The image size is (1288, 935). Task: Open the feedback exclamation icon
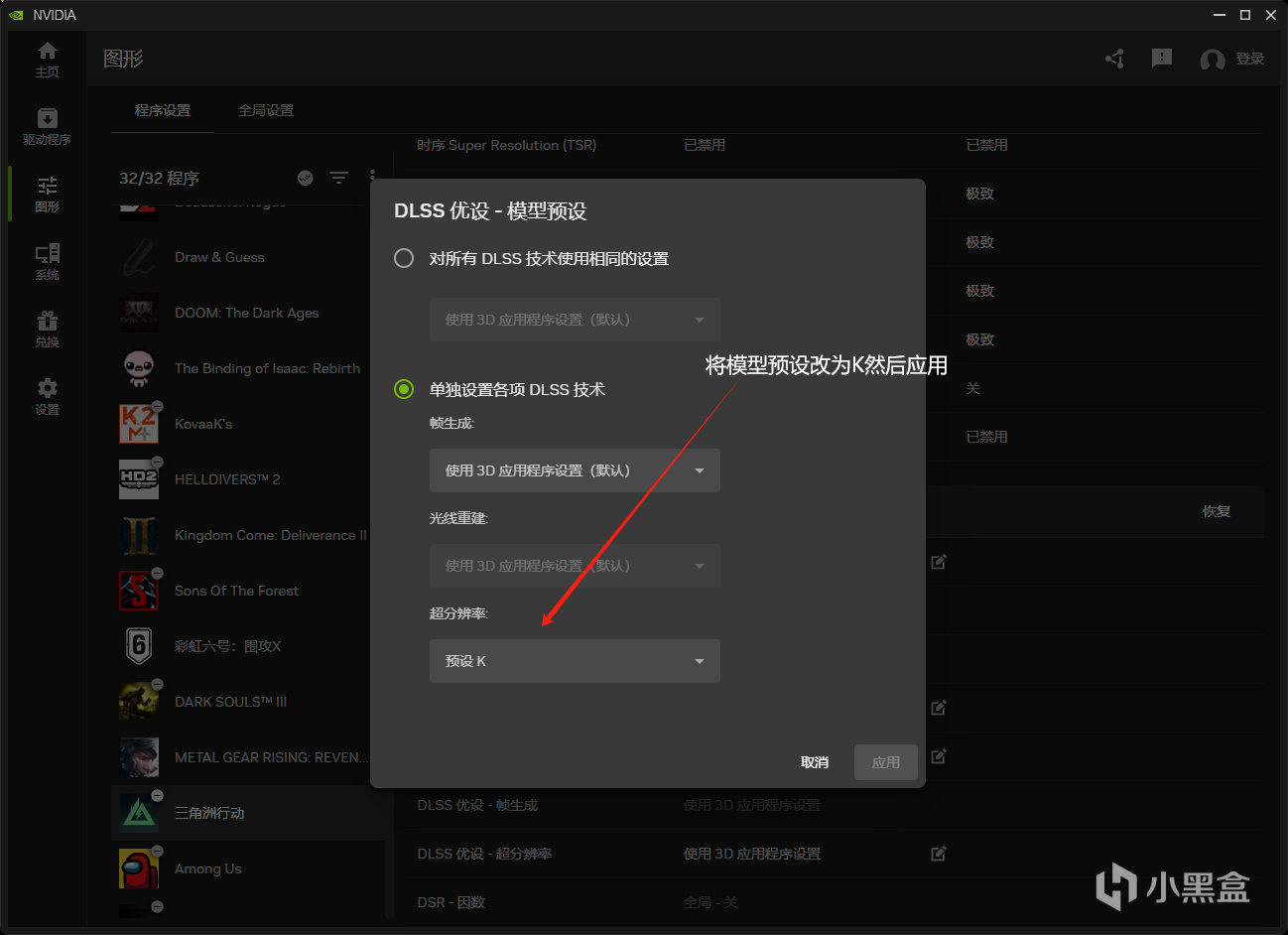1162,59
